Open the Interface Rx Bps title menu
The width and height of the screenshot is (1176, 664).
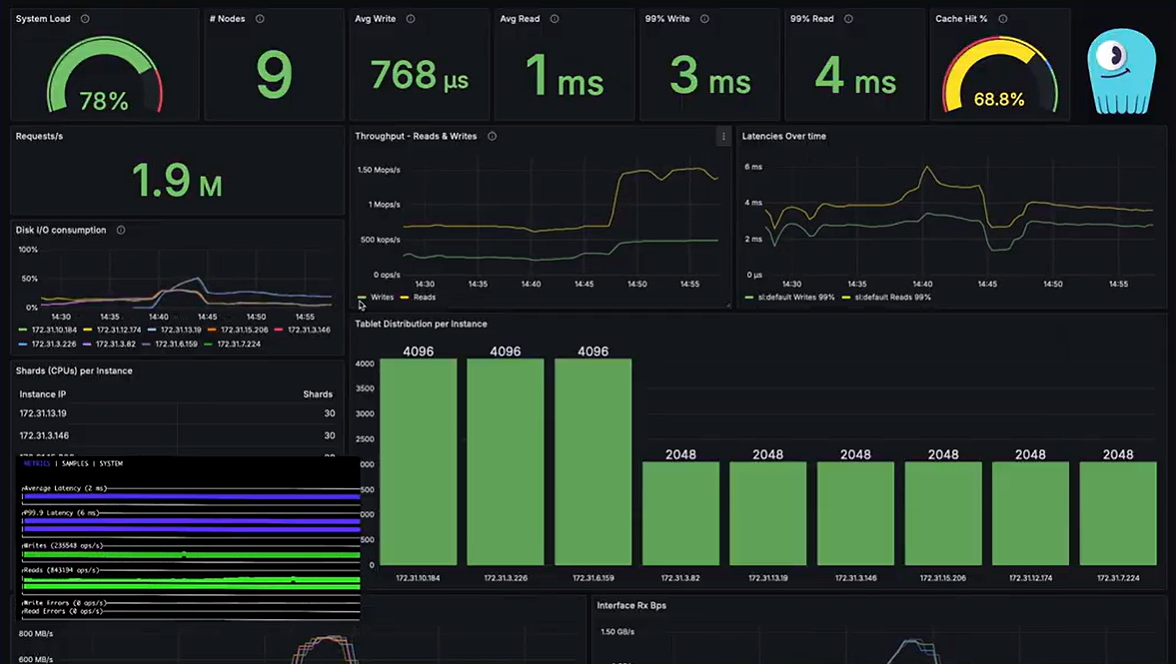point(632,605)
